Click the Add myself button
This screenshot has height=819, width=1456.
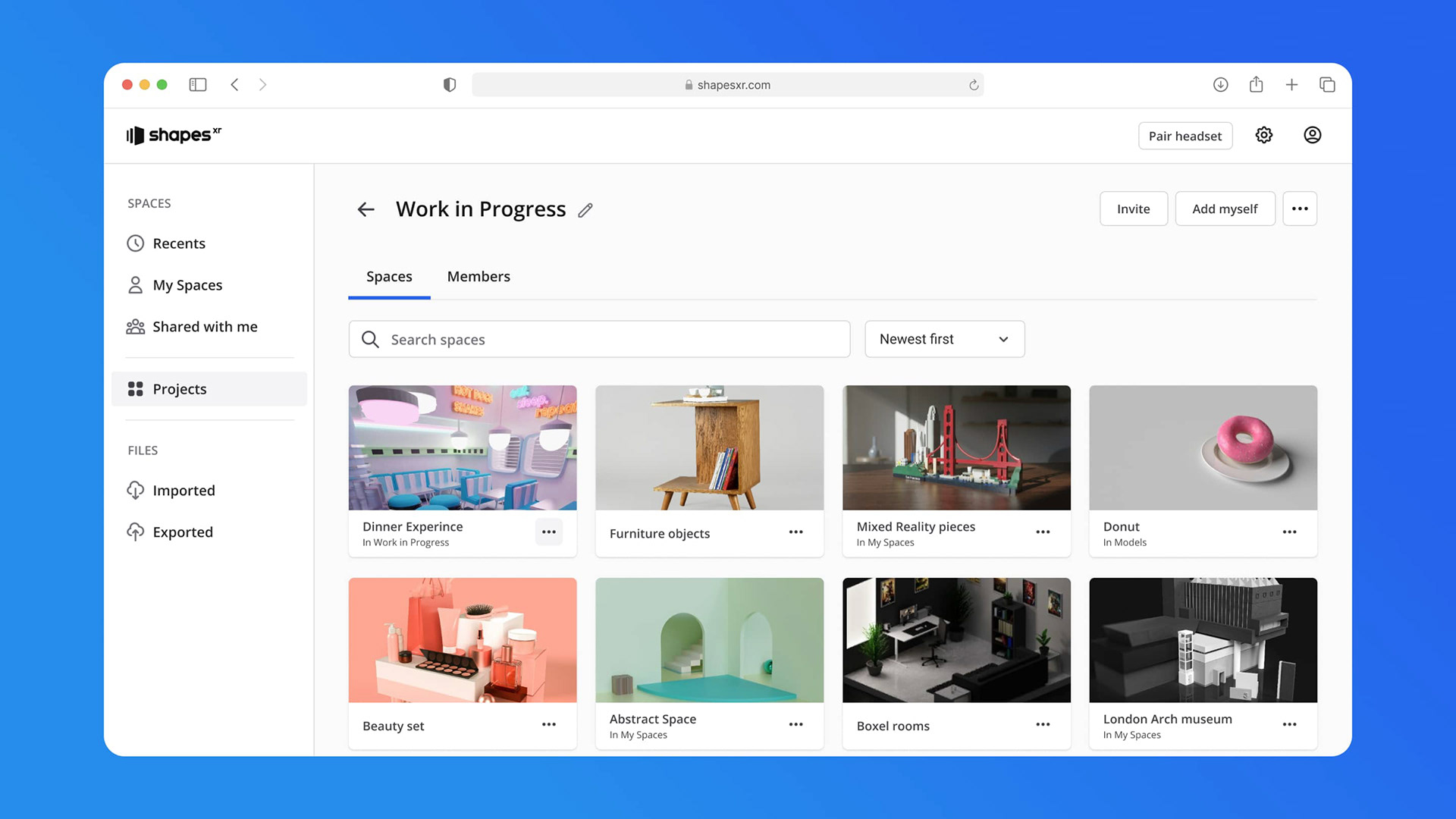[x=1225, y=209]
